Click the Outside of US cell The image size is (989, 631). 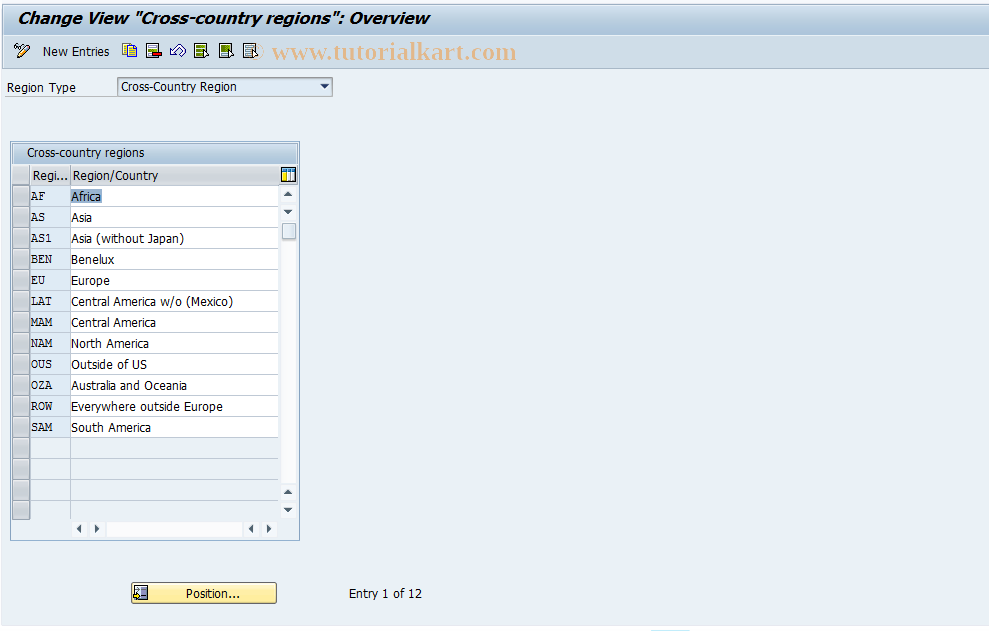pos(174,364)
